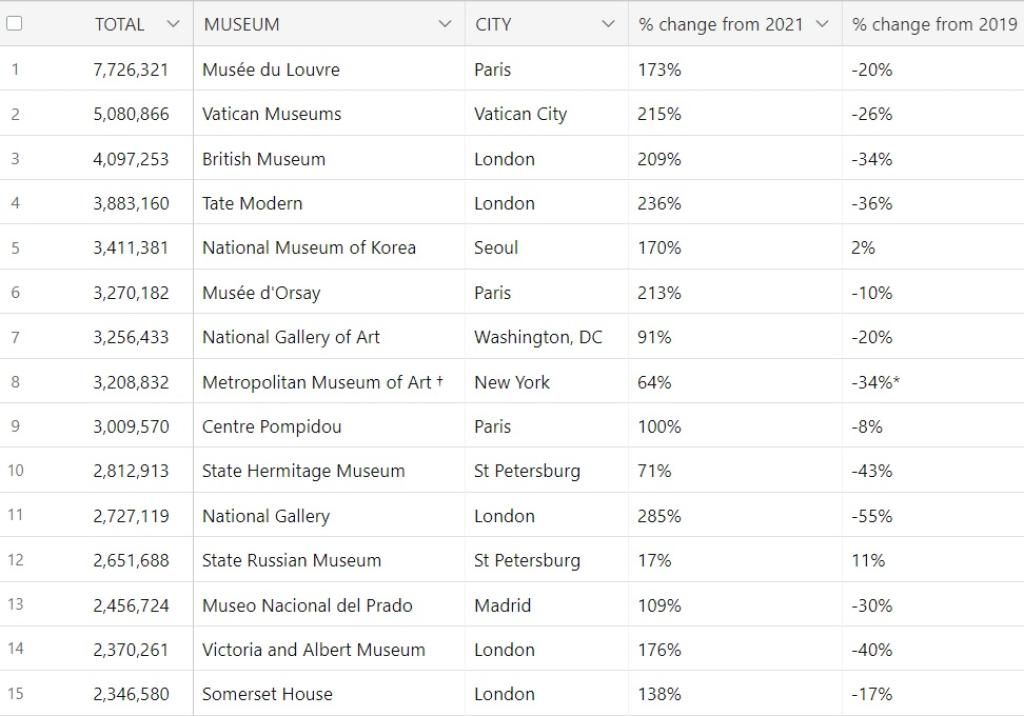Screen dimensions: 1024x716
Task: Click the Somerset House total 2,346,580
Action: click(131, 694)
